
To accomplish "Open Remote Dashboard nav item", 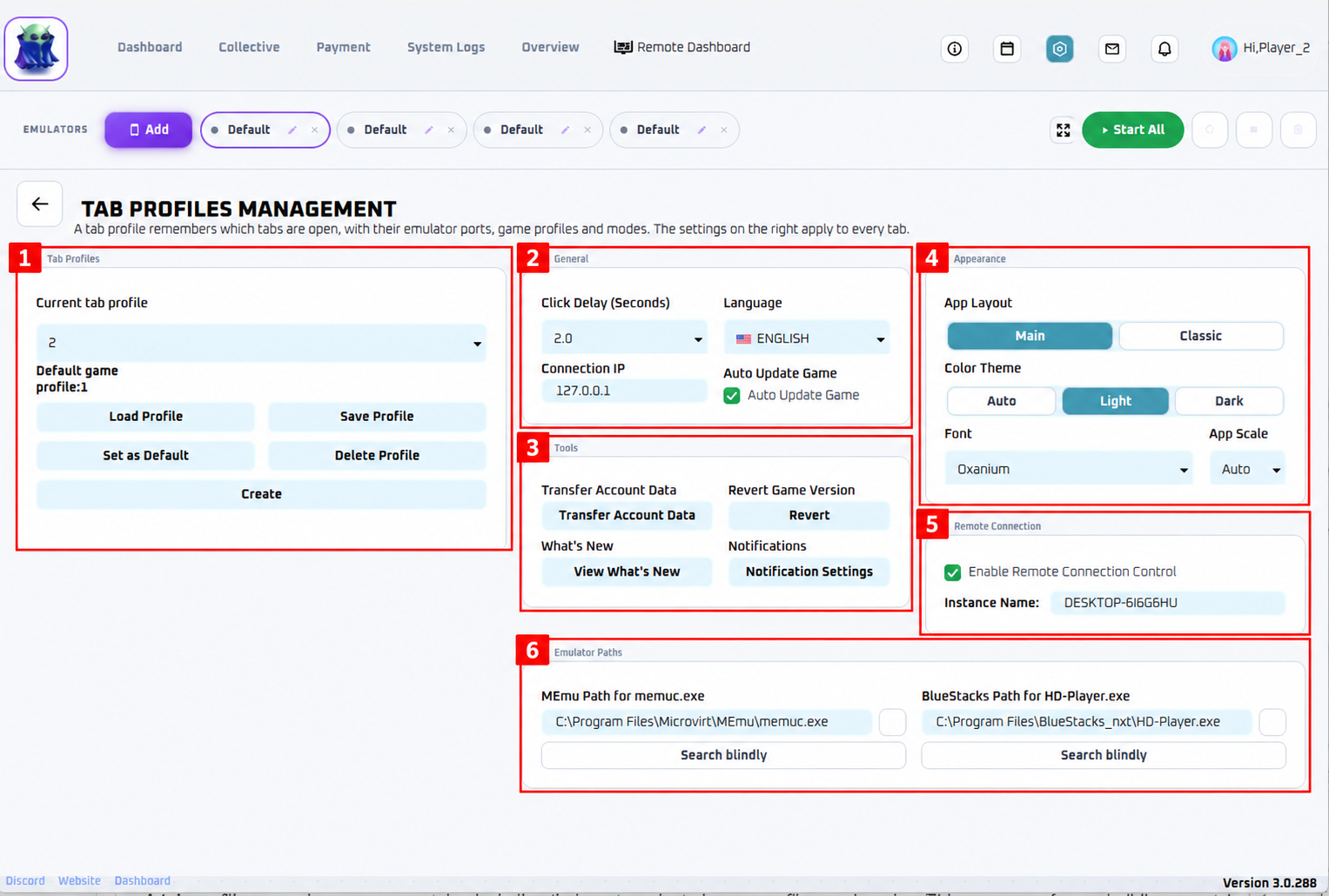I will point(682,47).
